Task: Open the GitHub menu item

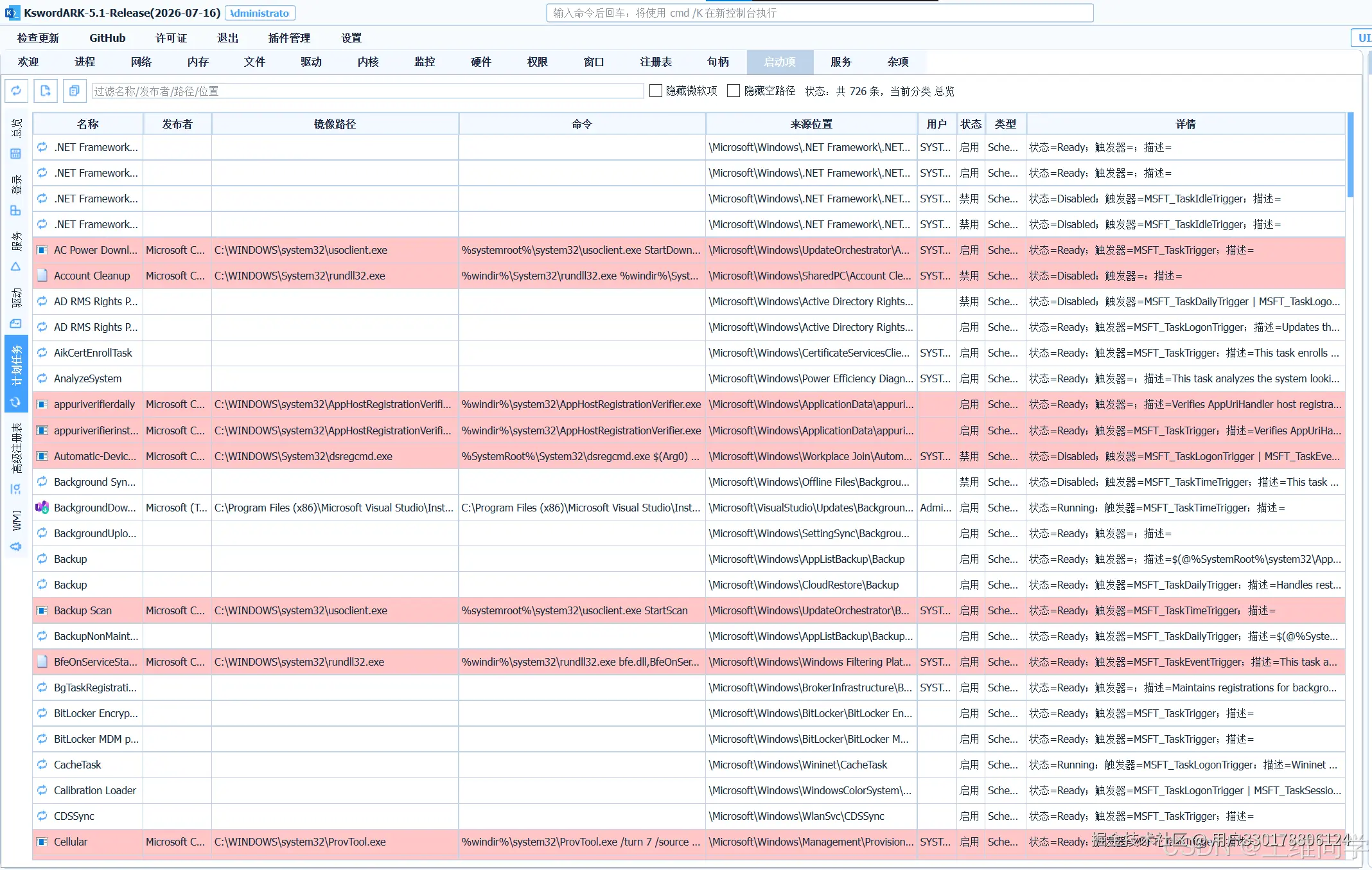Action: (107, 38)
